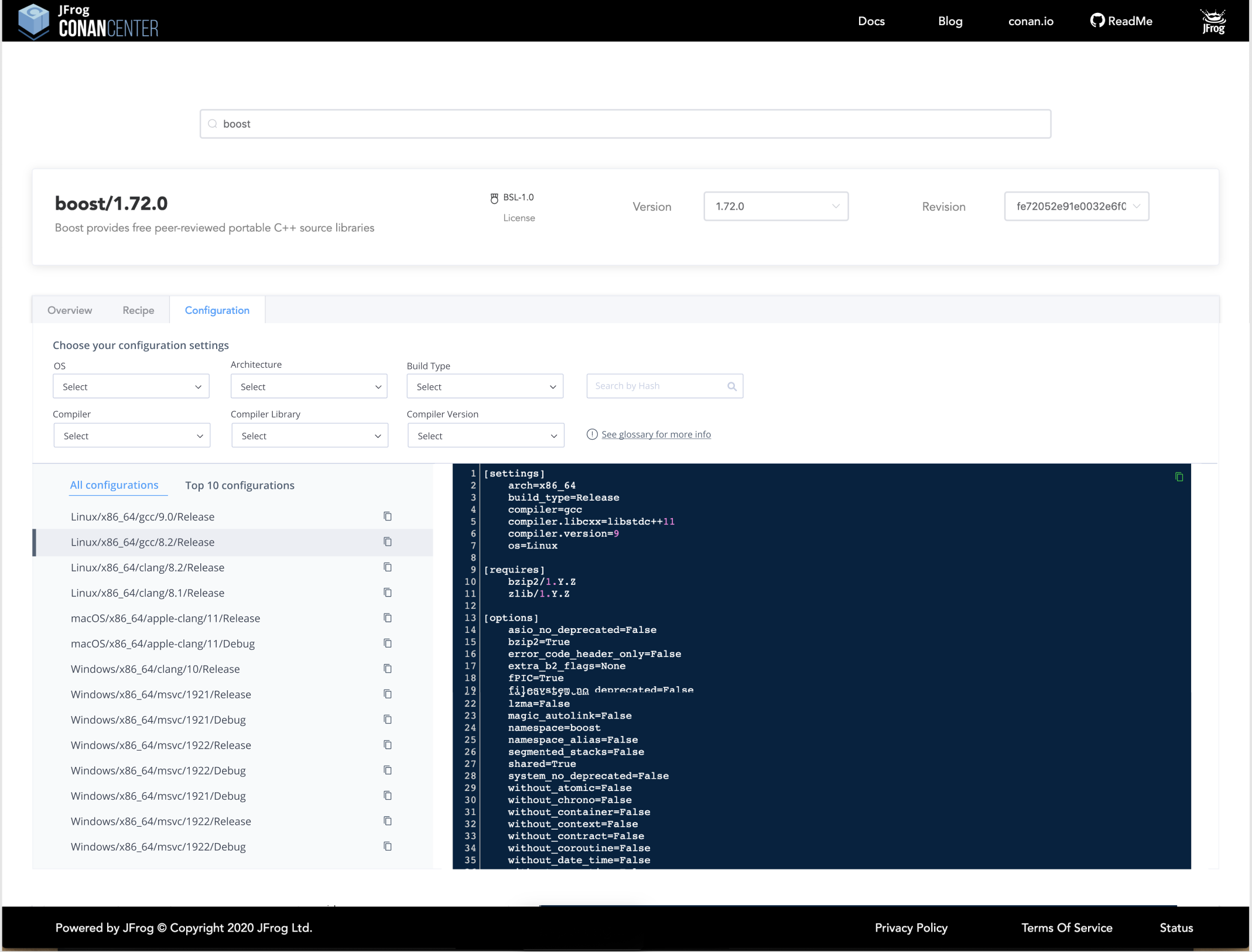The width and height of the screenshot is (1252, 952).
Task: Click the [options] line in code
Action: tap(511, 617)
